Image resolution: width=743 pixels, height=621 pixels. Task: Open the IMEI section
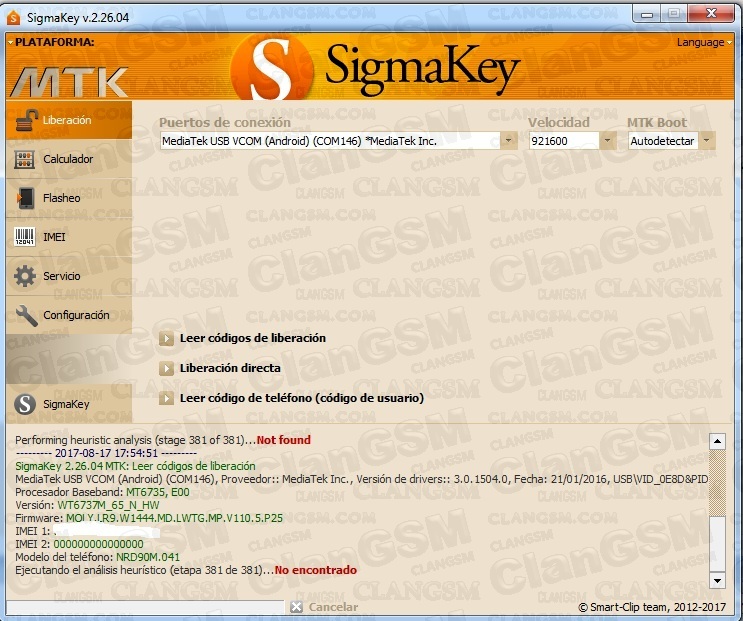tap(69, 237)
